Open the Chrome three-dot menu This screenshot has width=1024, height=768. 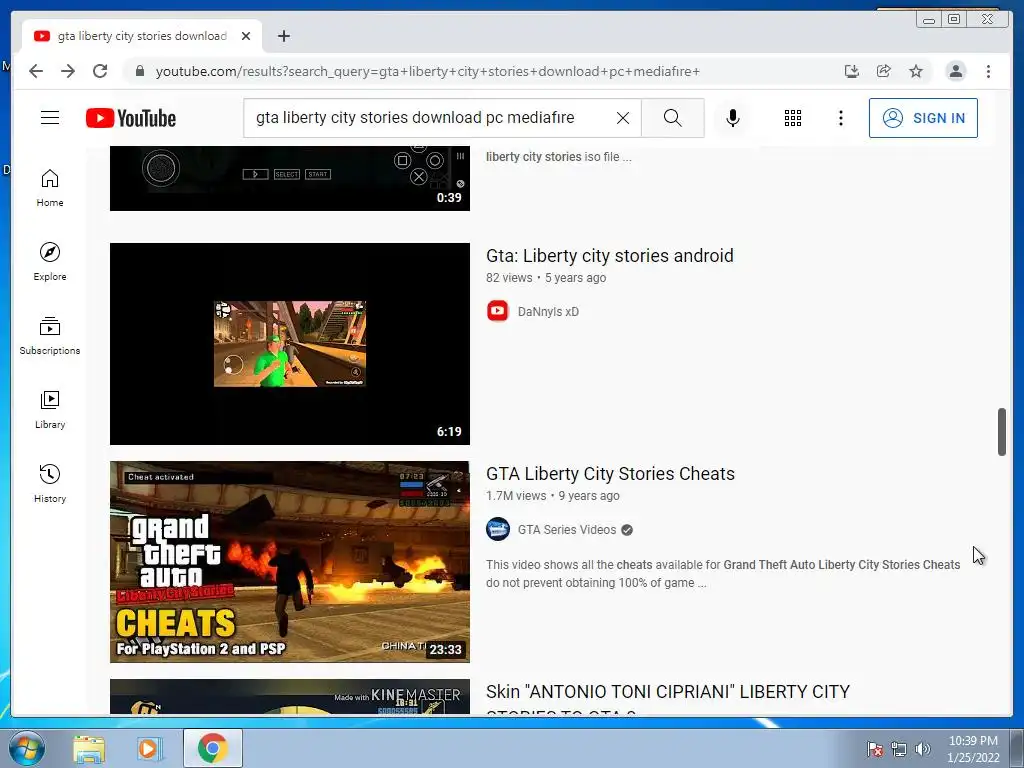988,71
